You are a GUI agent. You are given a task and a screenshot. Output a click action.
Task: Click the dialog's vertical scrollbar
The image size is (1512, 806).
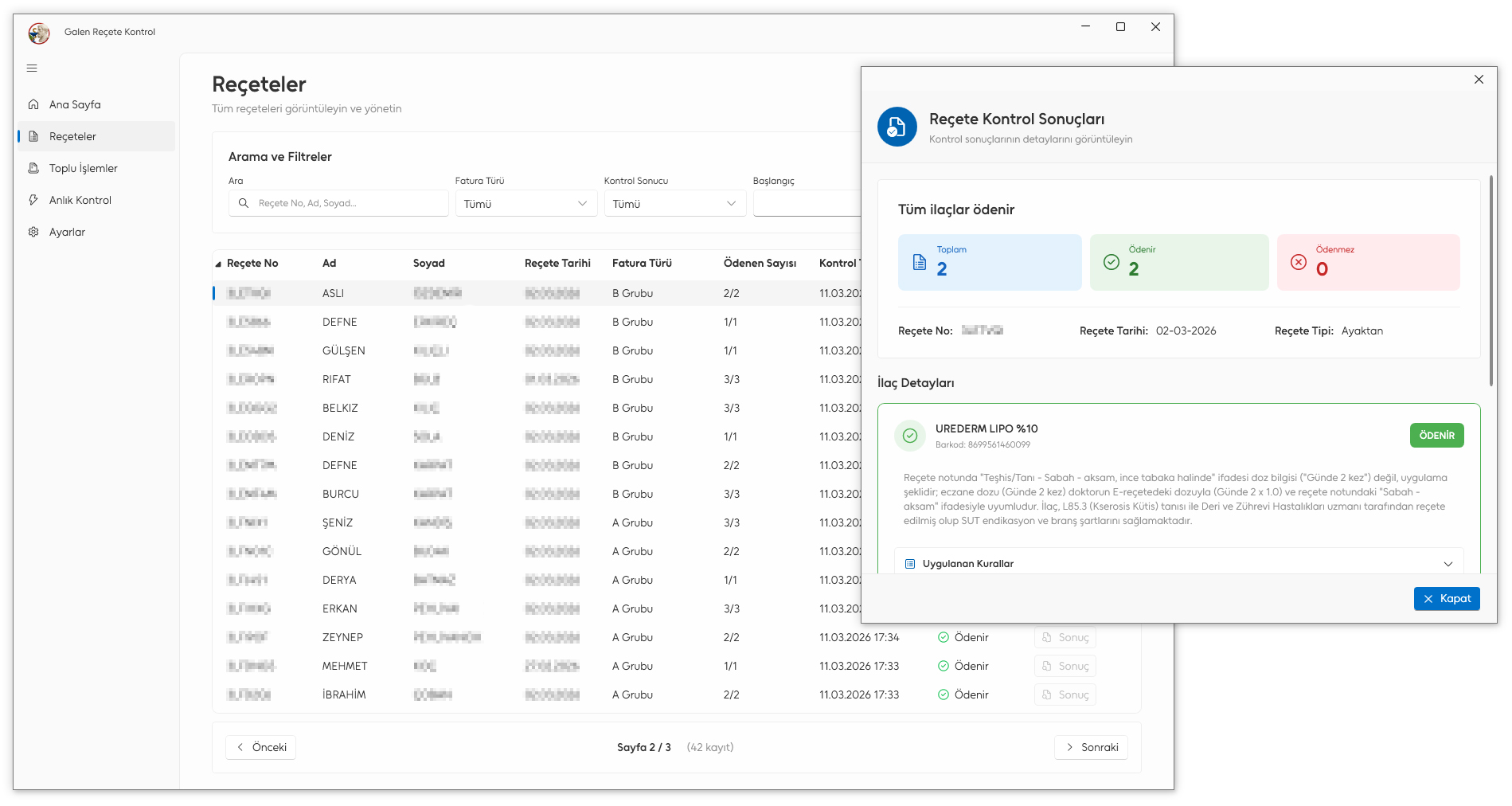click(x=1491, y=280)
